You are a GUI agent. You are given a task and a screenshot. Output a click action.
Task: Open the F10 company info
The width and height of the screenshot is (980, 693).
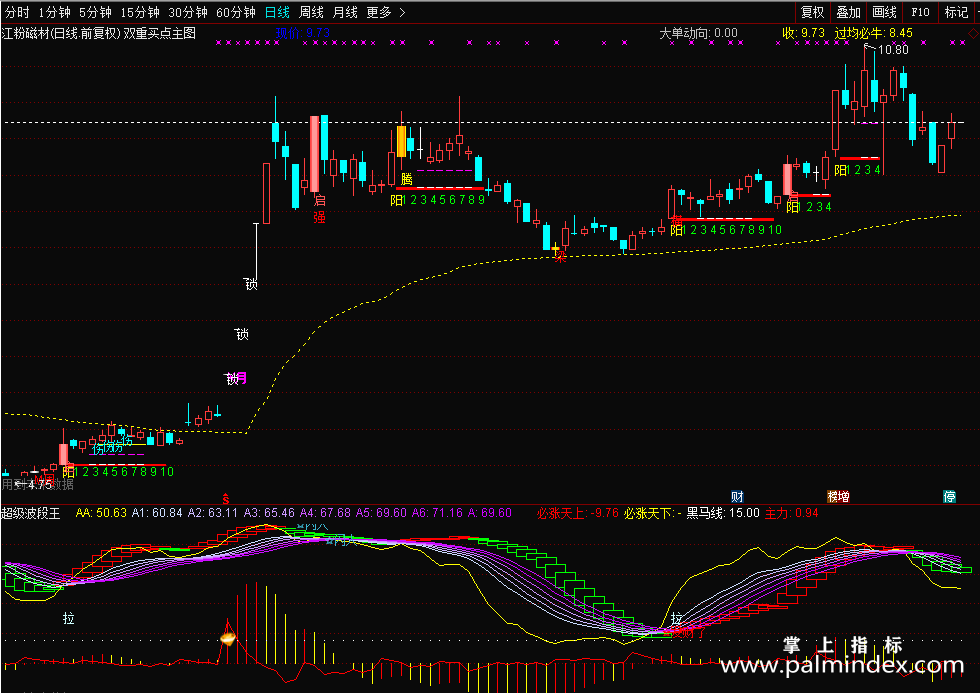click(921, 12)
